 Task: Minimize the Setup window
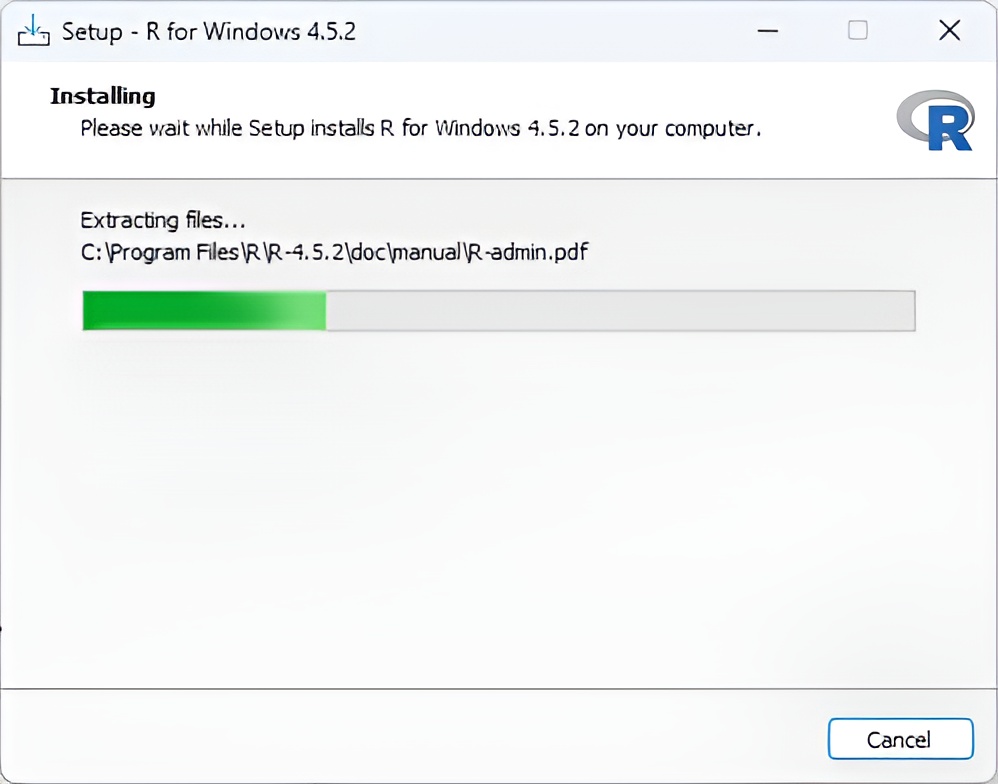tap(768, 31)
